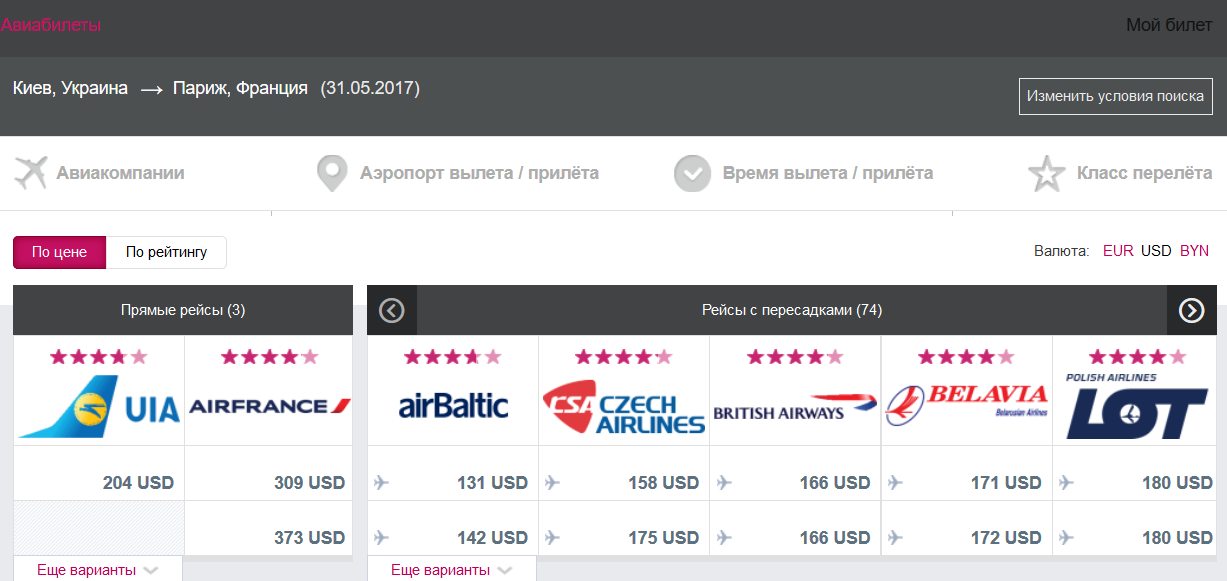Screen dimensions: 1227x581
Task: Click the airplane icon beside Авиакомпании filter
Action: [31, 172]
